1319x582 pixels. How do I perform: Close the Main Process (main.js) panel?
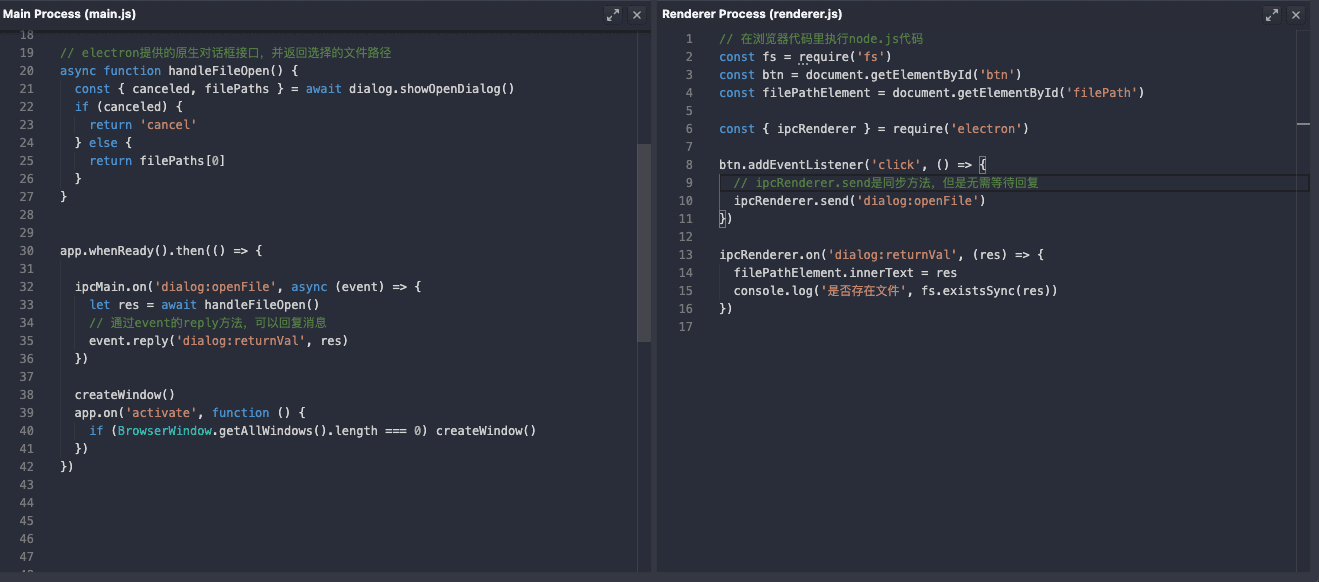[637, 15]
